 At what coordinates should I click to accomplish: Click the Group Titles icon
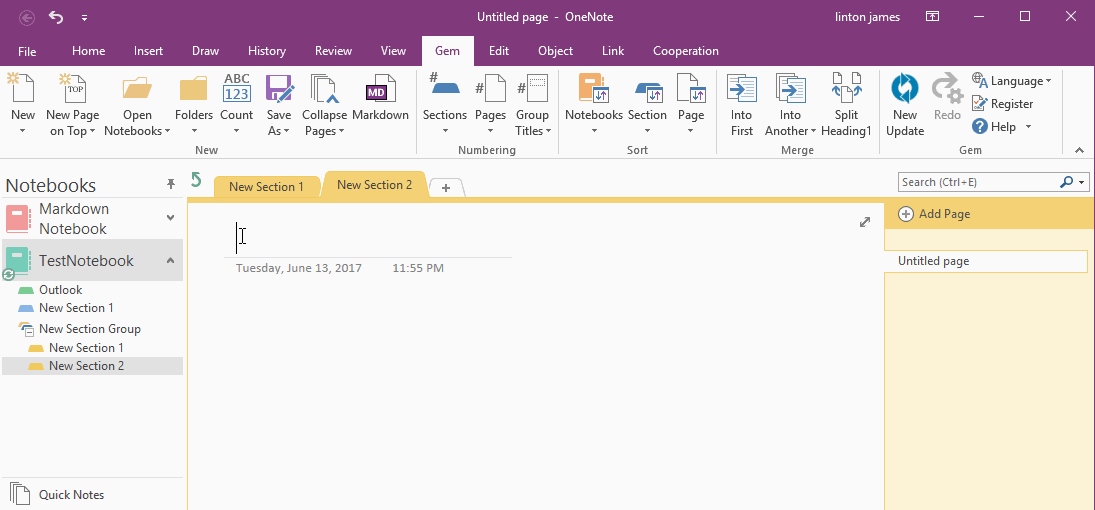533,89
